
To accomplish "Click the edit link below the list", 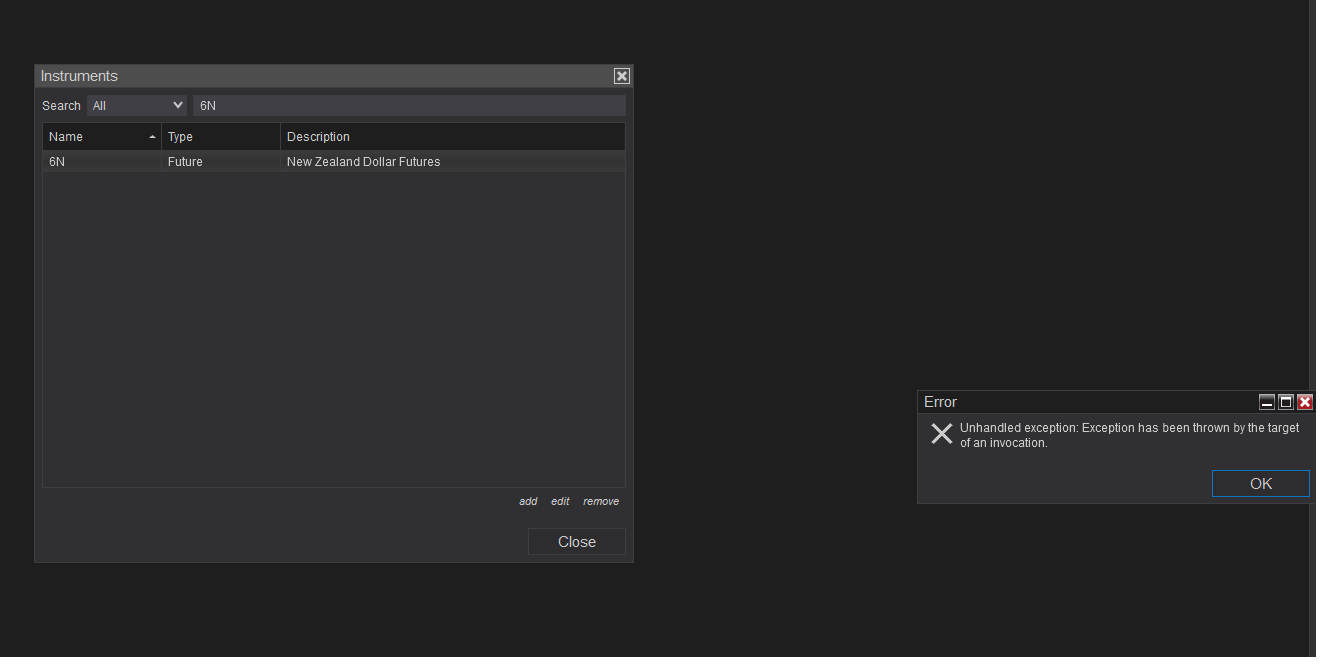I will tap(560, 501).
